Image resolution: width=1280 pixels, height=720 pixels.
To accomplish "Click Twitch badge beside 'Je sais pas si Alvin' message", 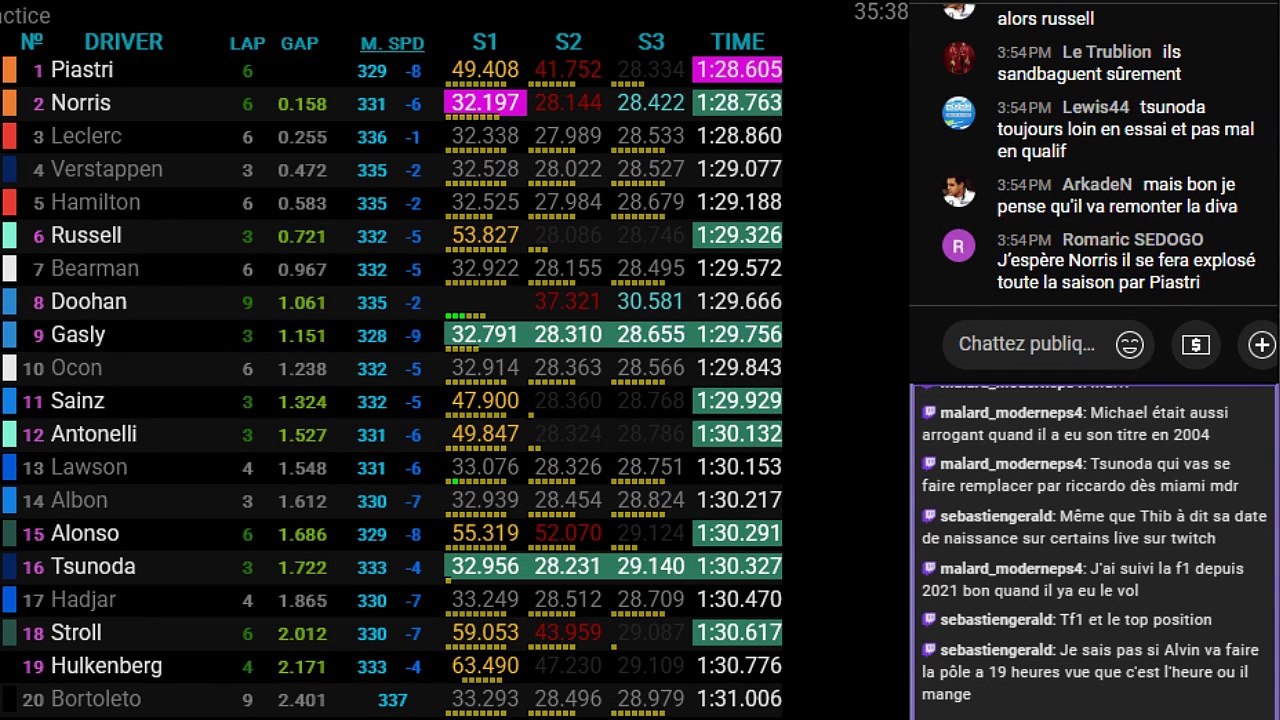I will [929, 650].
